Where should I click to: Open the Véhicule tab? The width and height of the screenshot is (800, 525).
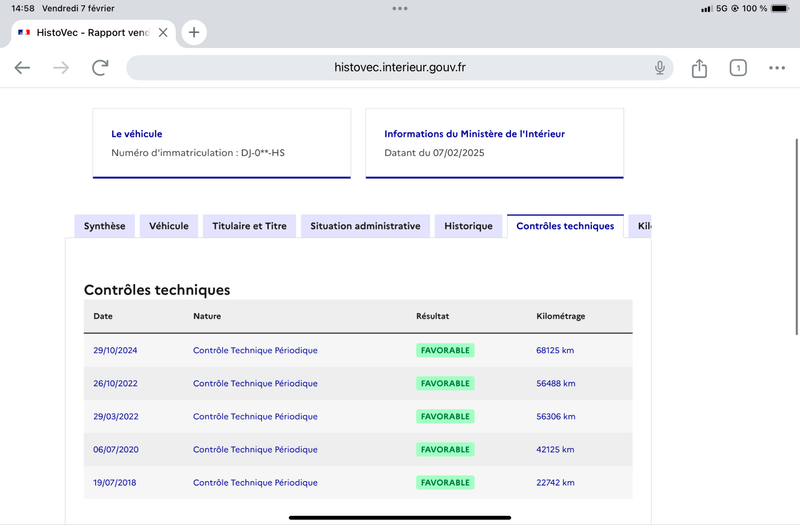tap(169, 226)
